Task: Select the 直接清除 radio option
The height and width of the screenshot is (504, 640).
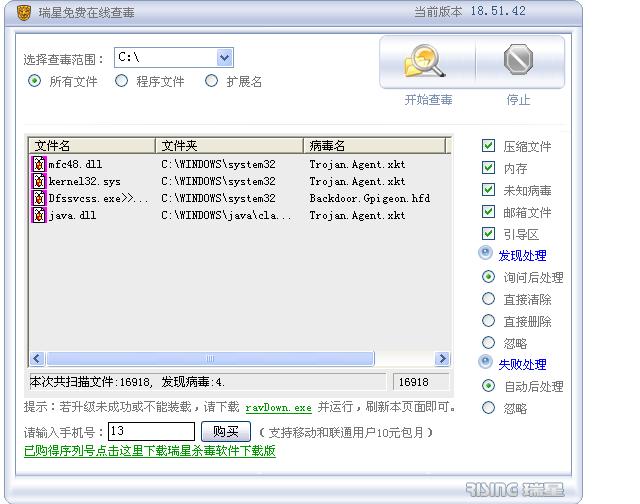Action: coord(488,299)
